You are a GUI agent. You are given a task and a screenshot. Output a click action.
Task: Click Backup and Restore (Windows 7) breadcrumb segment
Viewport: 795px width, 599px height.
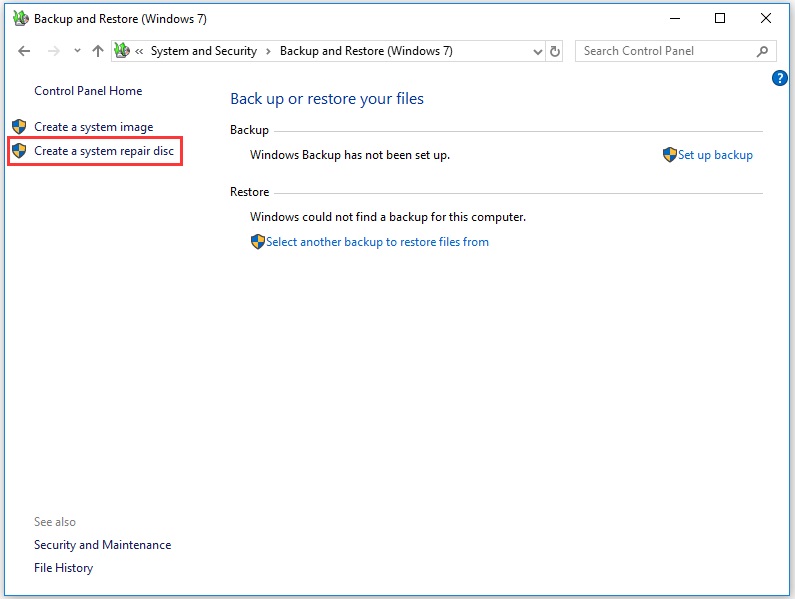point(366,51)
